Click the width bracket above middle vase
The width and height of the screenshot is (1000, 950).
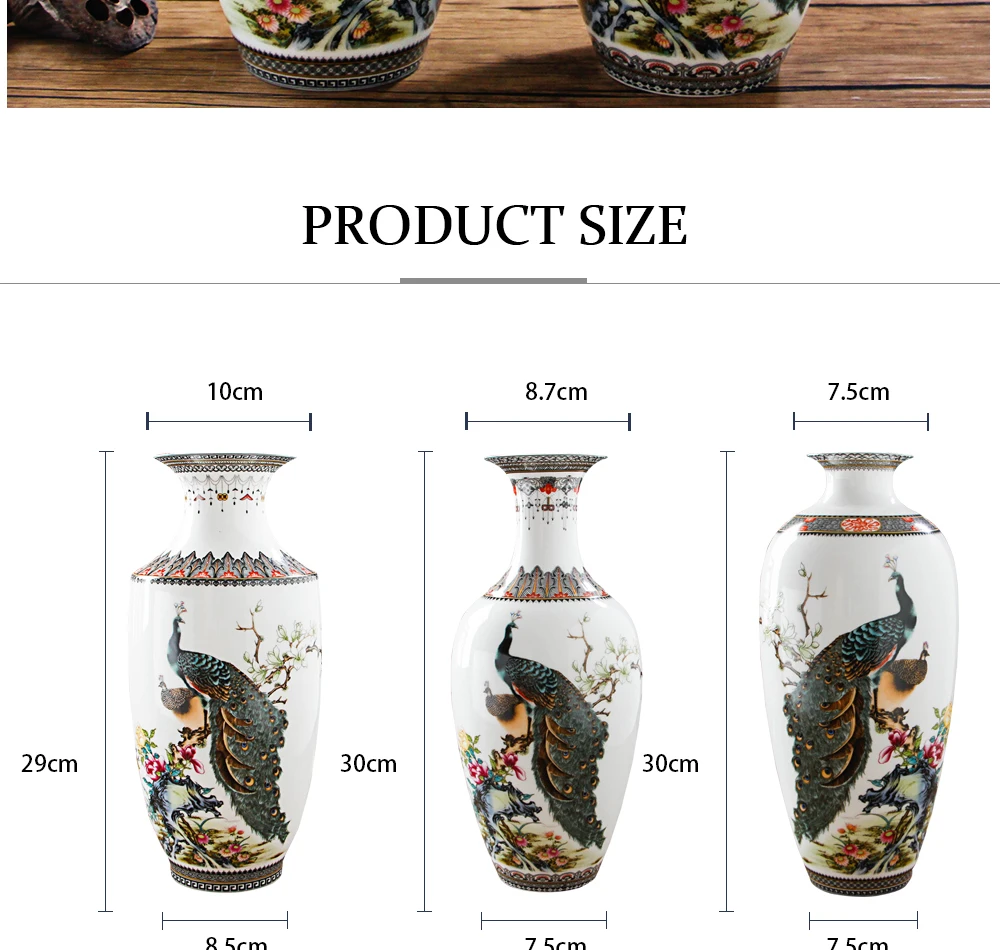point(548,421)
